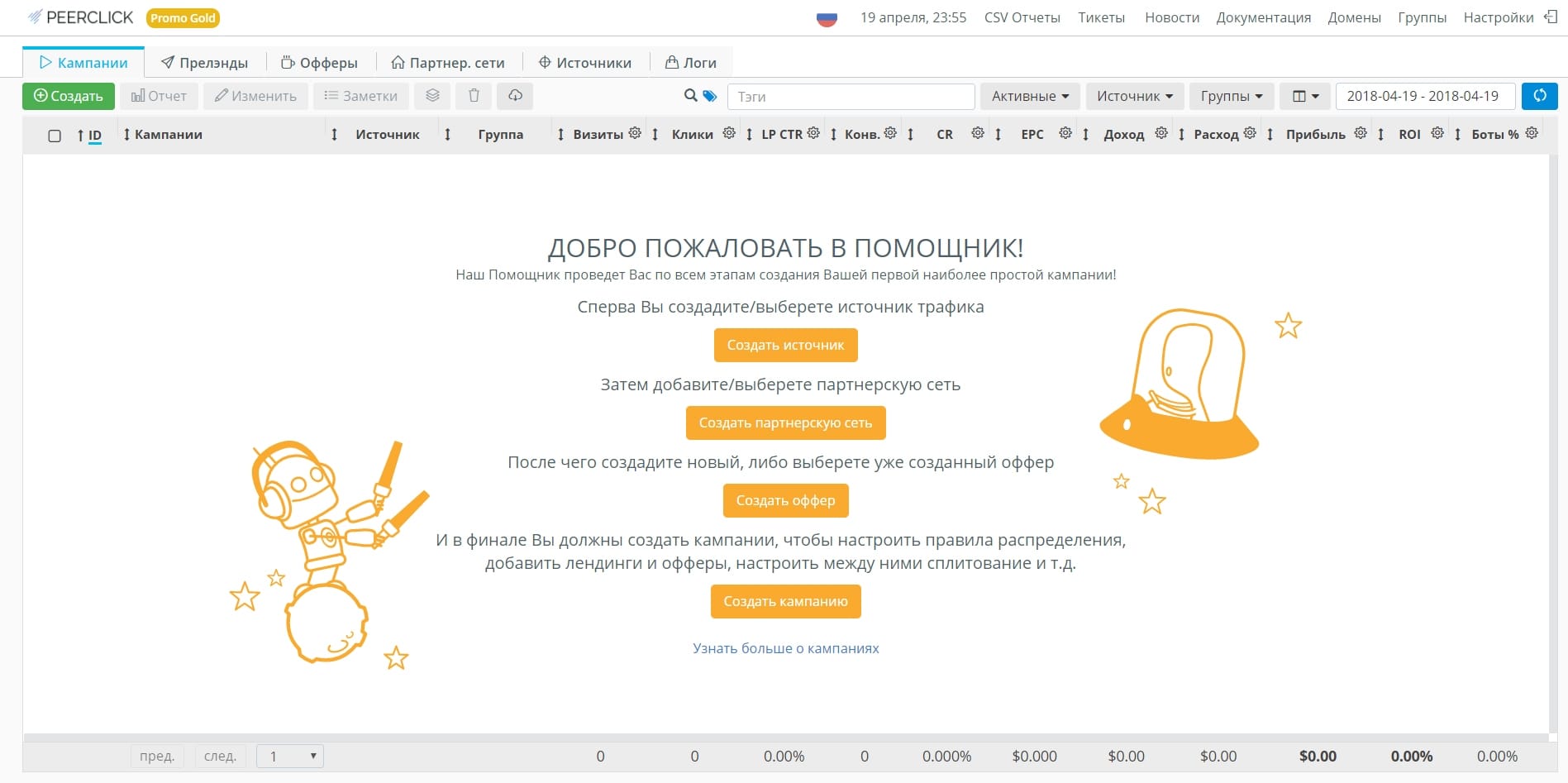Click the Заметки button
The width and height of the screenshot is (1568, 783).
[x=360, y=96]
